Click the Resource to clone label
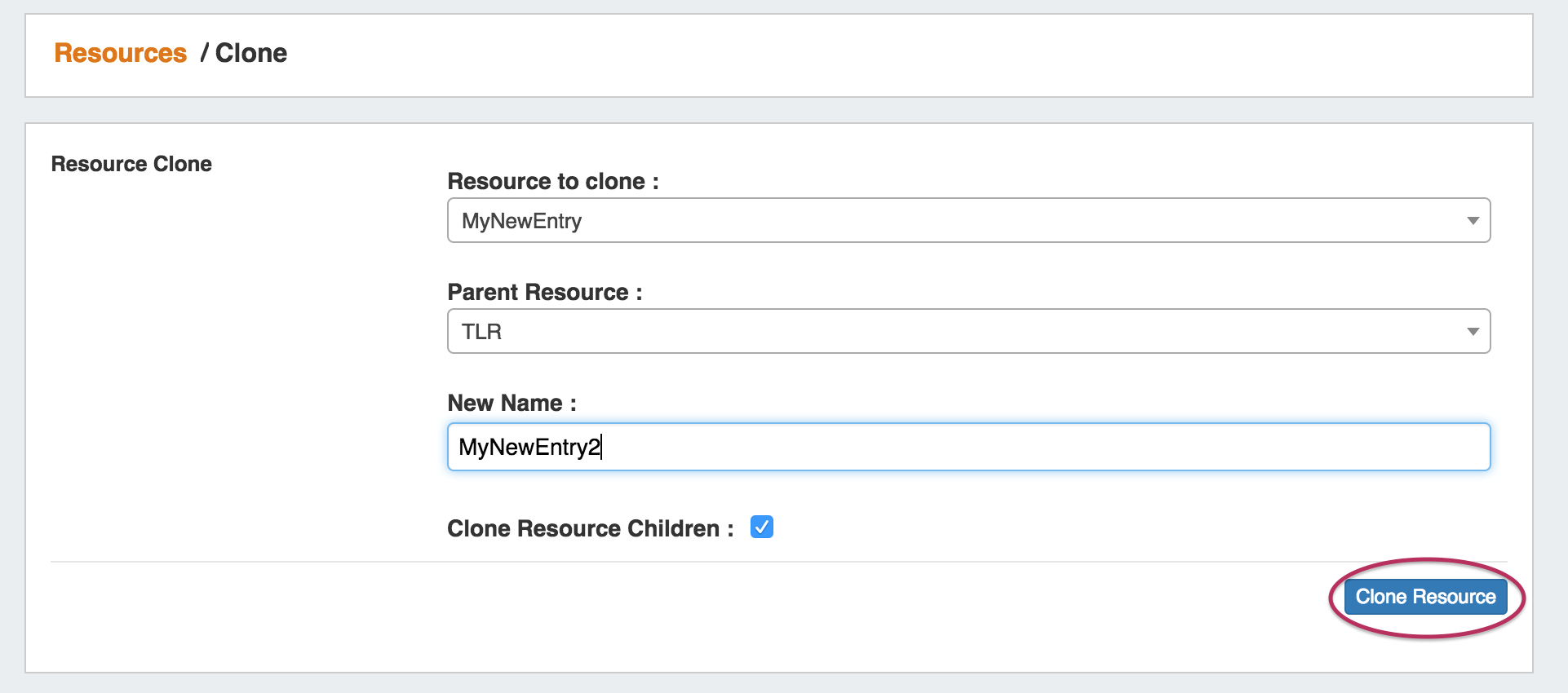1568x693 pixels. 552,181
